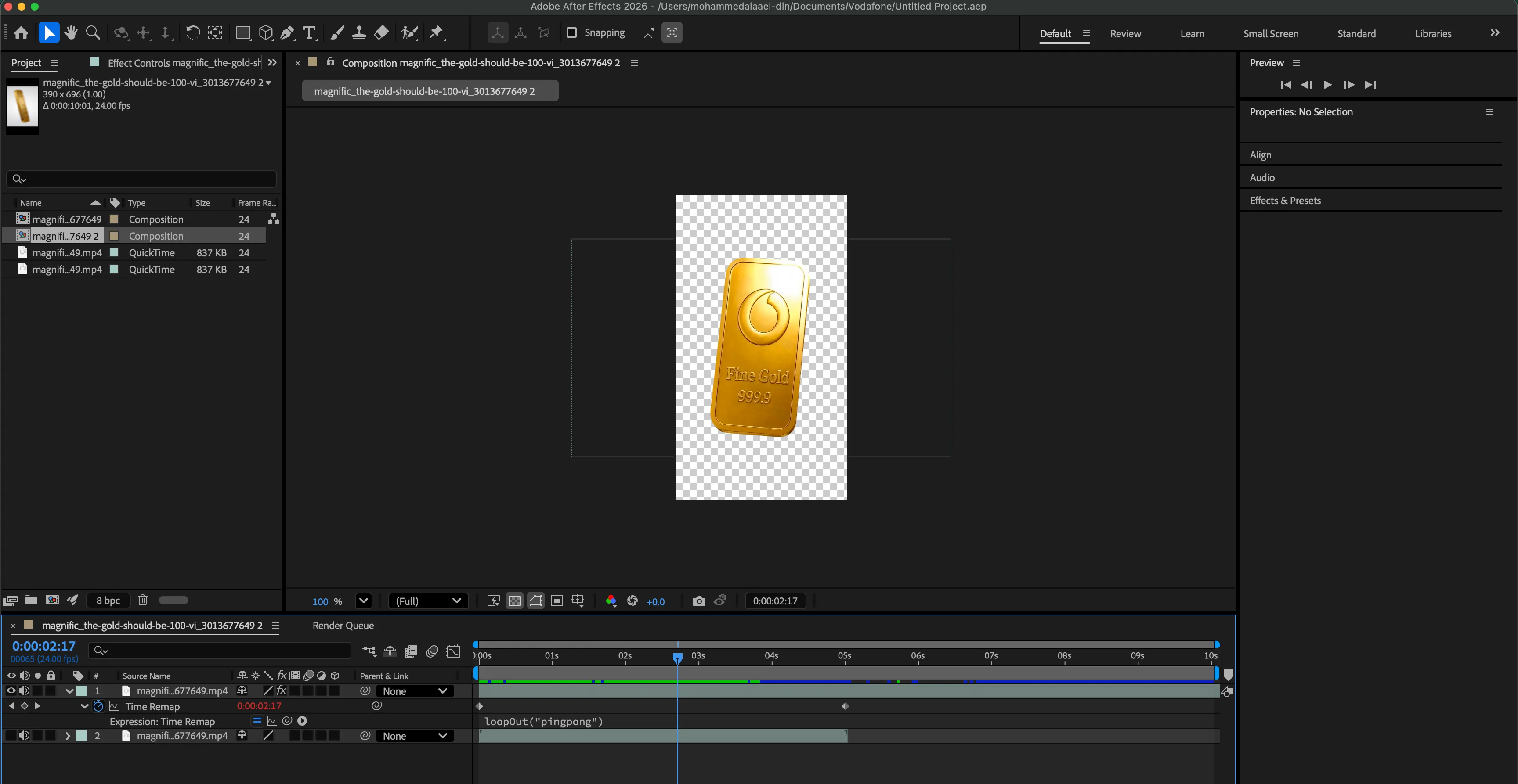Click new composition icon in Project panel
The image size is (1518, 784).
click(52, 600)
